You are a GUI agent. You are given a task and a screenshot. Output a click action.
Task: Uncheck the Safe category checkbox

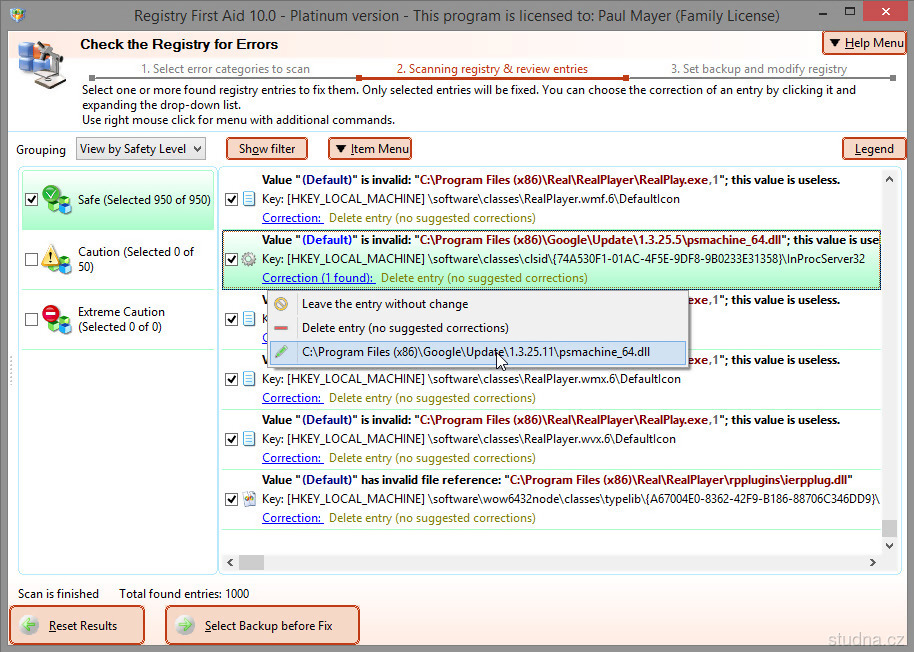coord(32,200)
